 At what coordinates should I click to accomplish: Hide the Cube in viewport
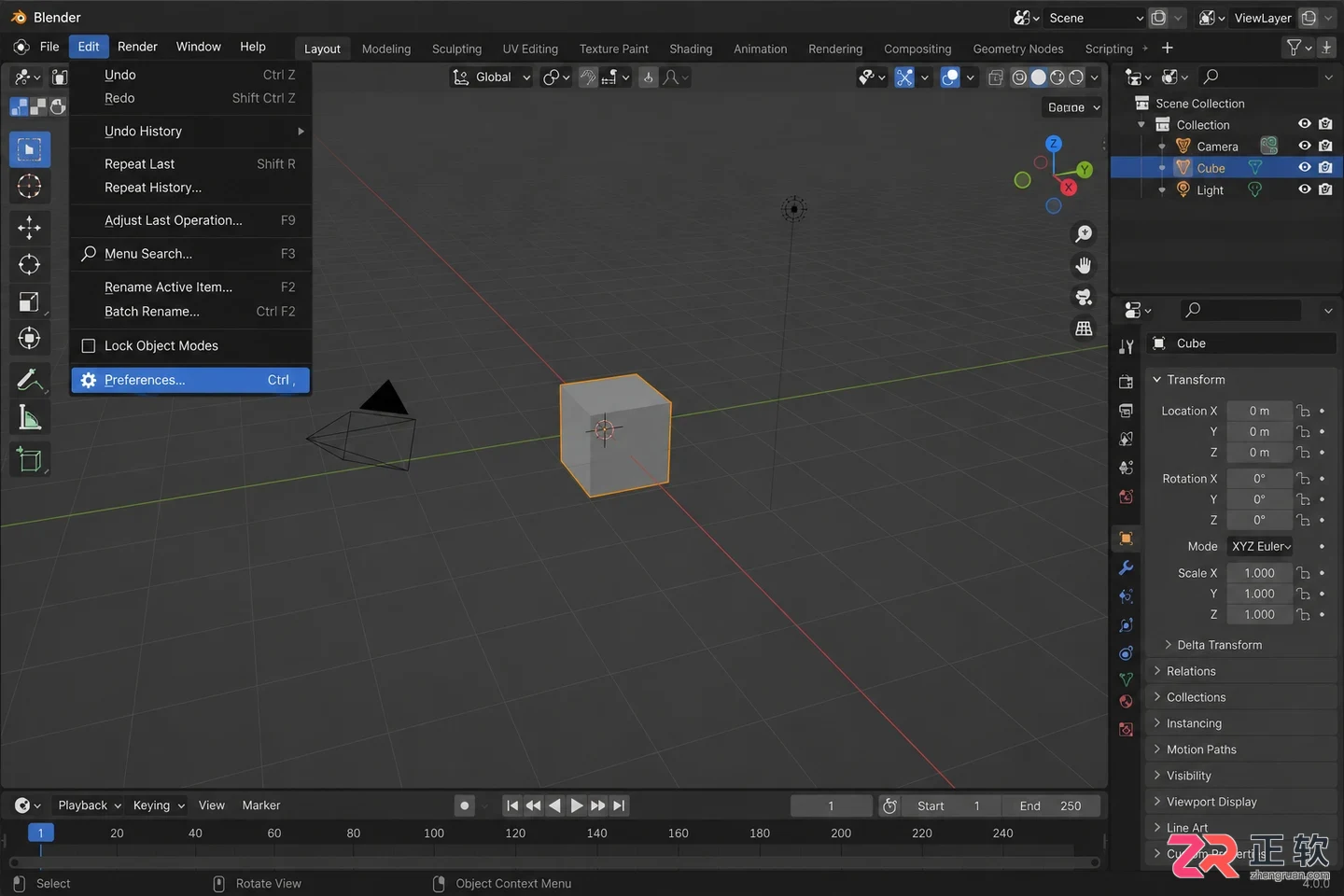[1305, 167]
